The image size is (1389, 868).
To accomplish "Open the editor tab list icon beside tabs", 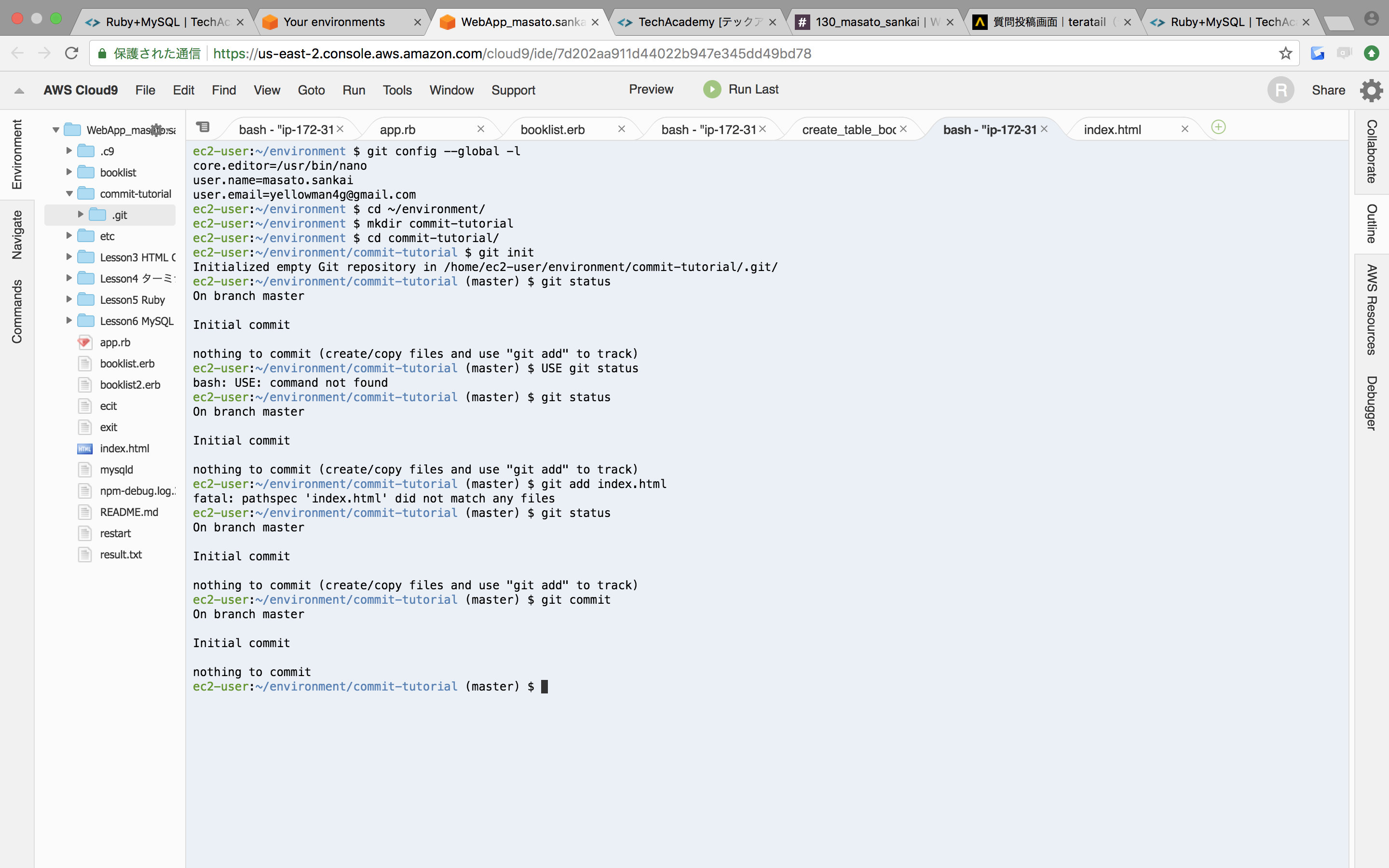I will pyautogui.click(x=204, y=126).
